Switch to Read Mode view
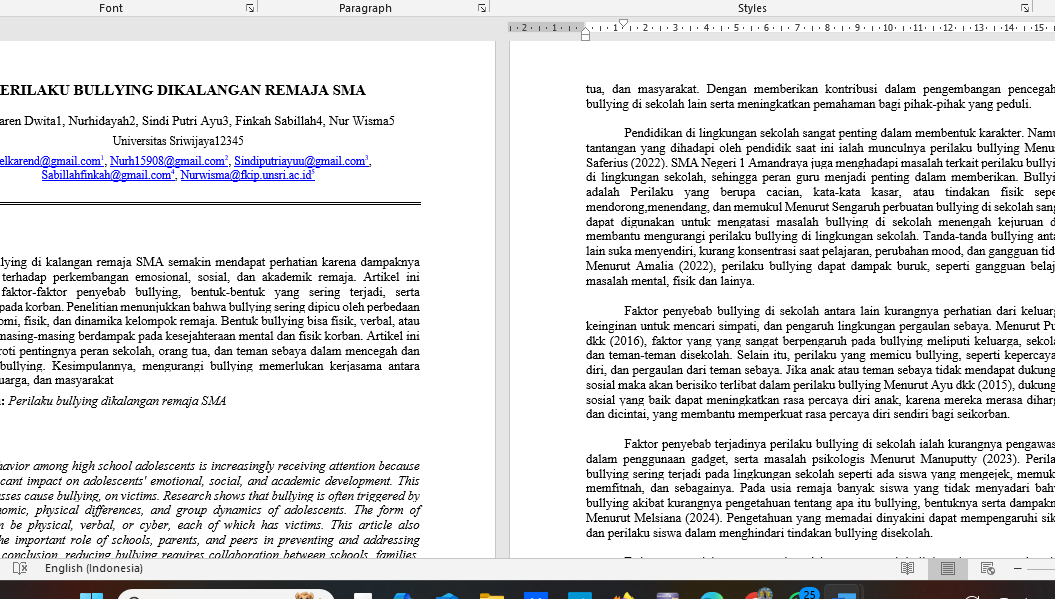Screen dimensions: 1055x599 (x=908, y=569)
